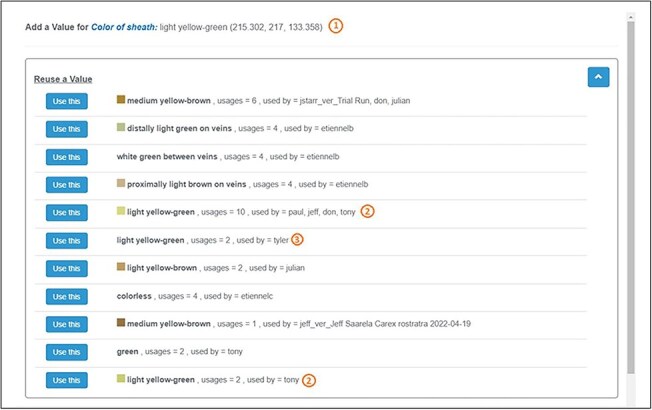The image size is (652, 410).
Task: Reuse light yellow-green value used by tyler
Action: (x=67, y=240)
